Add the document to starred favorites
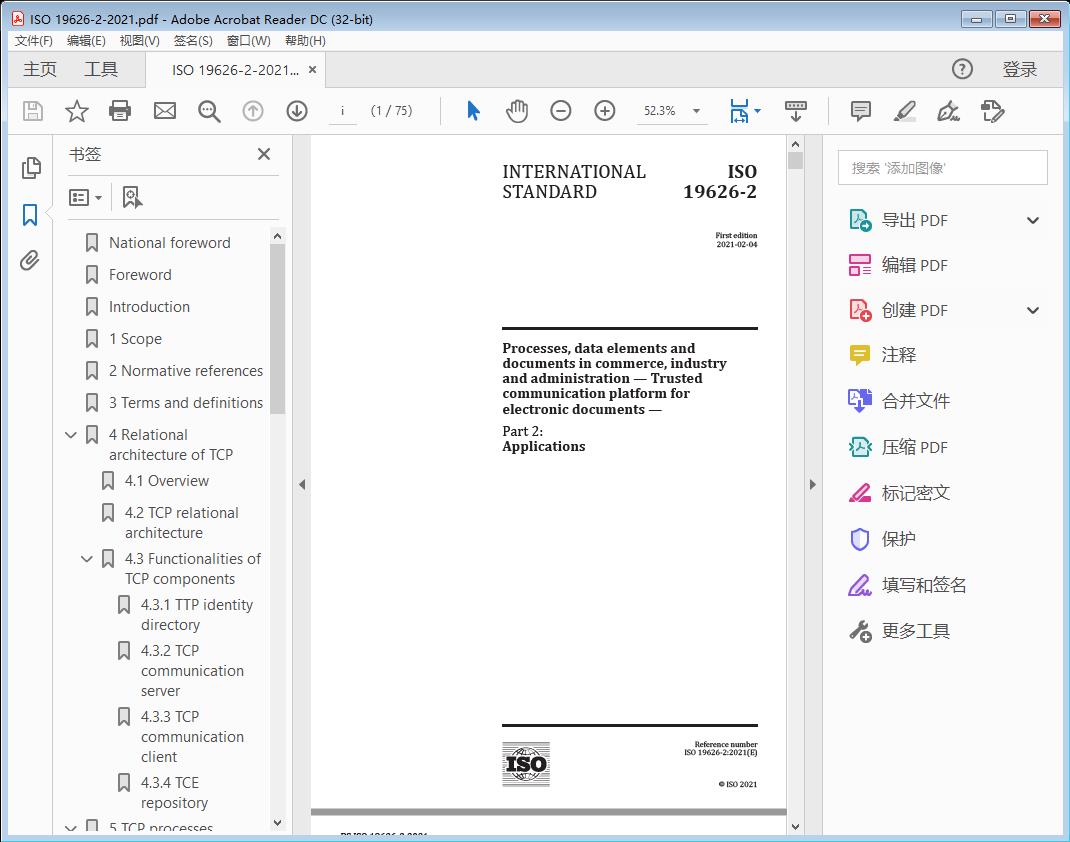 click(x=76, y=111)
